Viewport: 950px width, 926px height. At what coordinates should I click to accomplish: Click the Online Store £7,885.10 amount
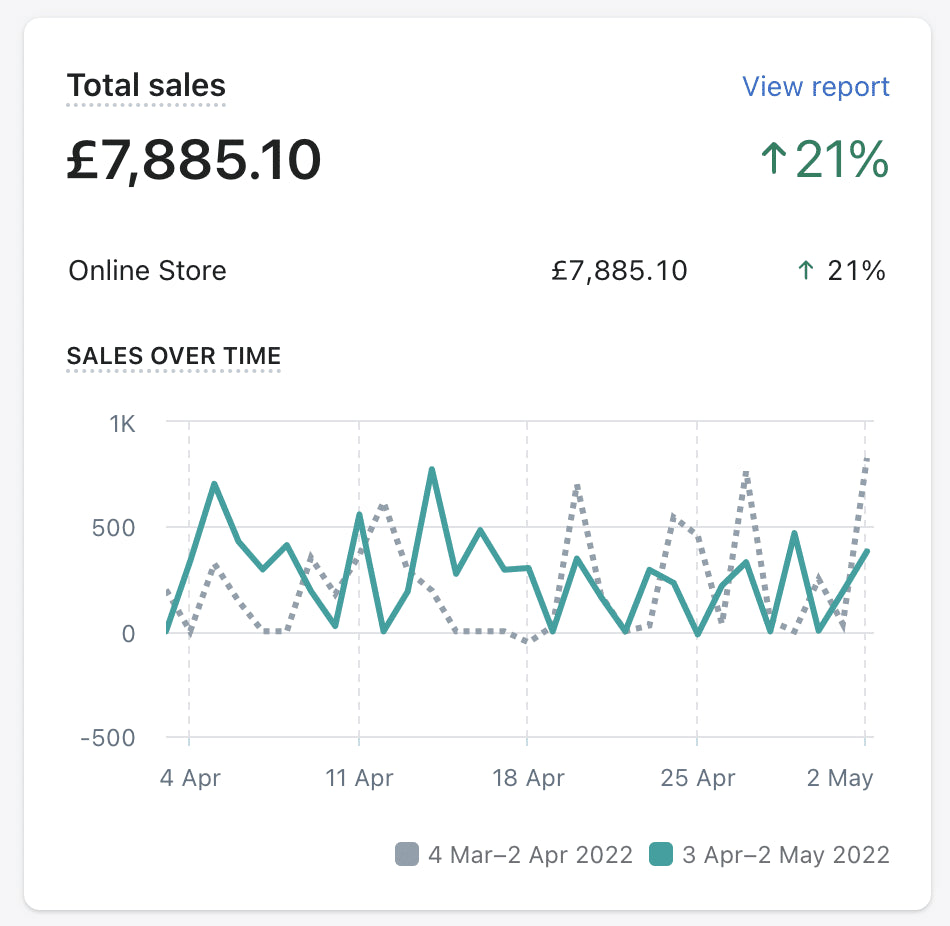pyautogui.click(x=619, y=270)
